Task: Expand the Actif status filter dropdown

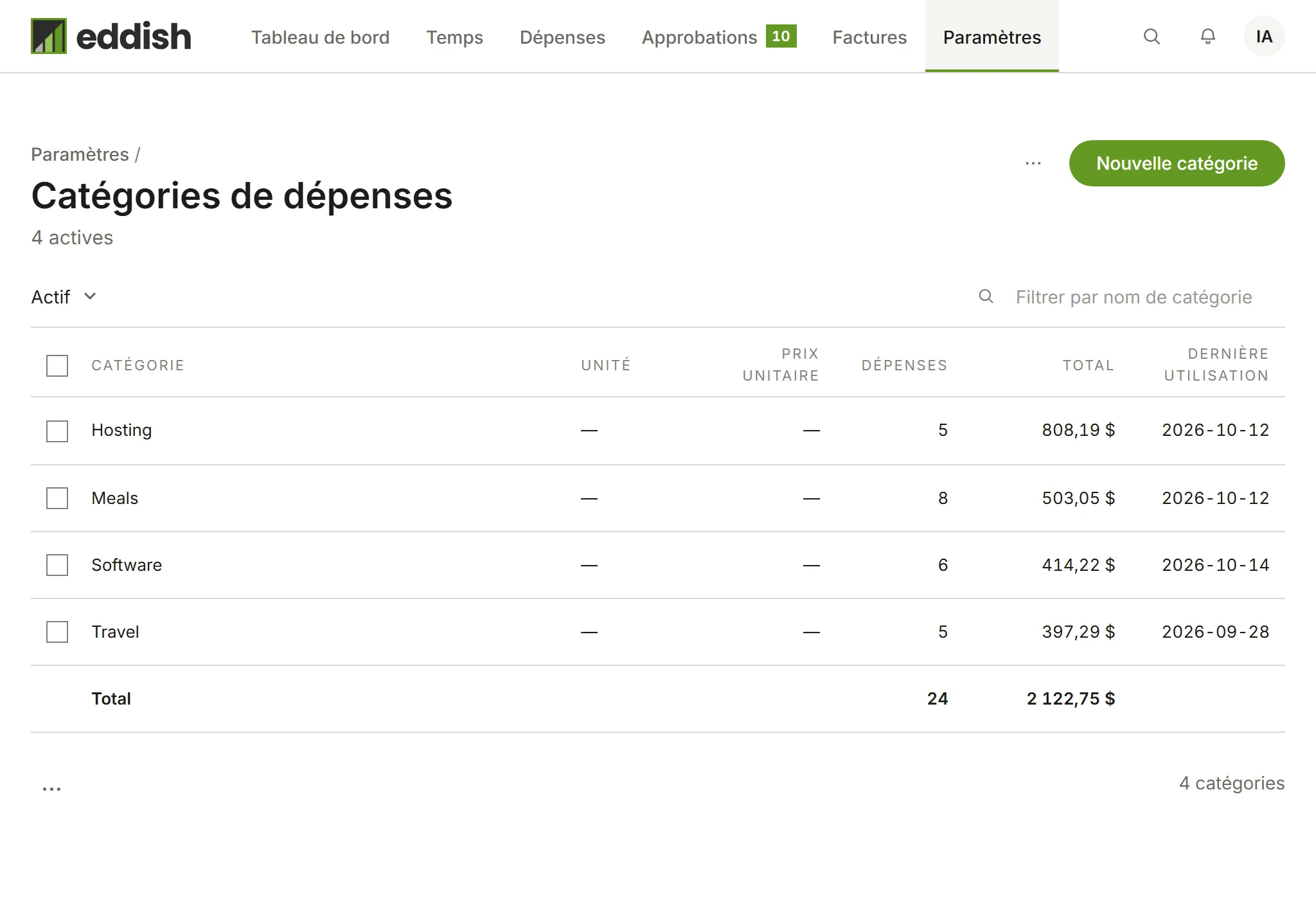Action: [64, 297]
